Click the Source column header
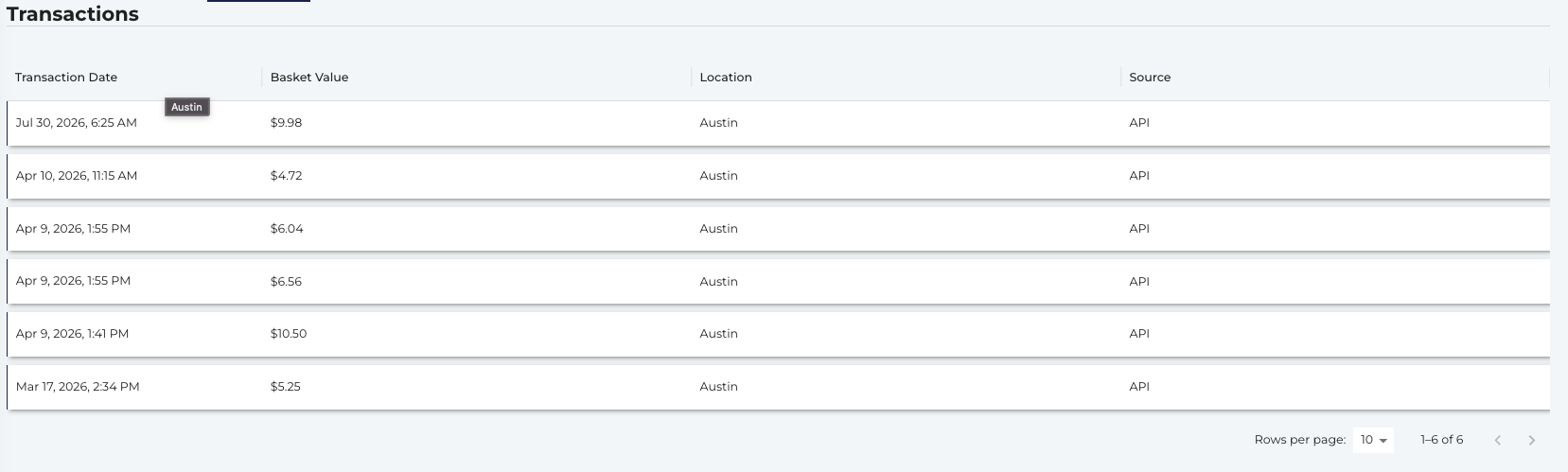Screen dimensions: 1568x472 tap(1150, 78)
